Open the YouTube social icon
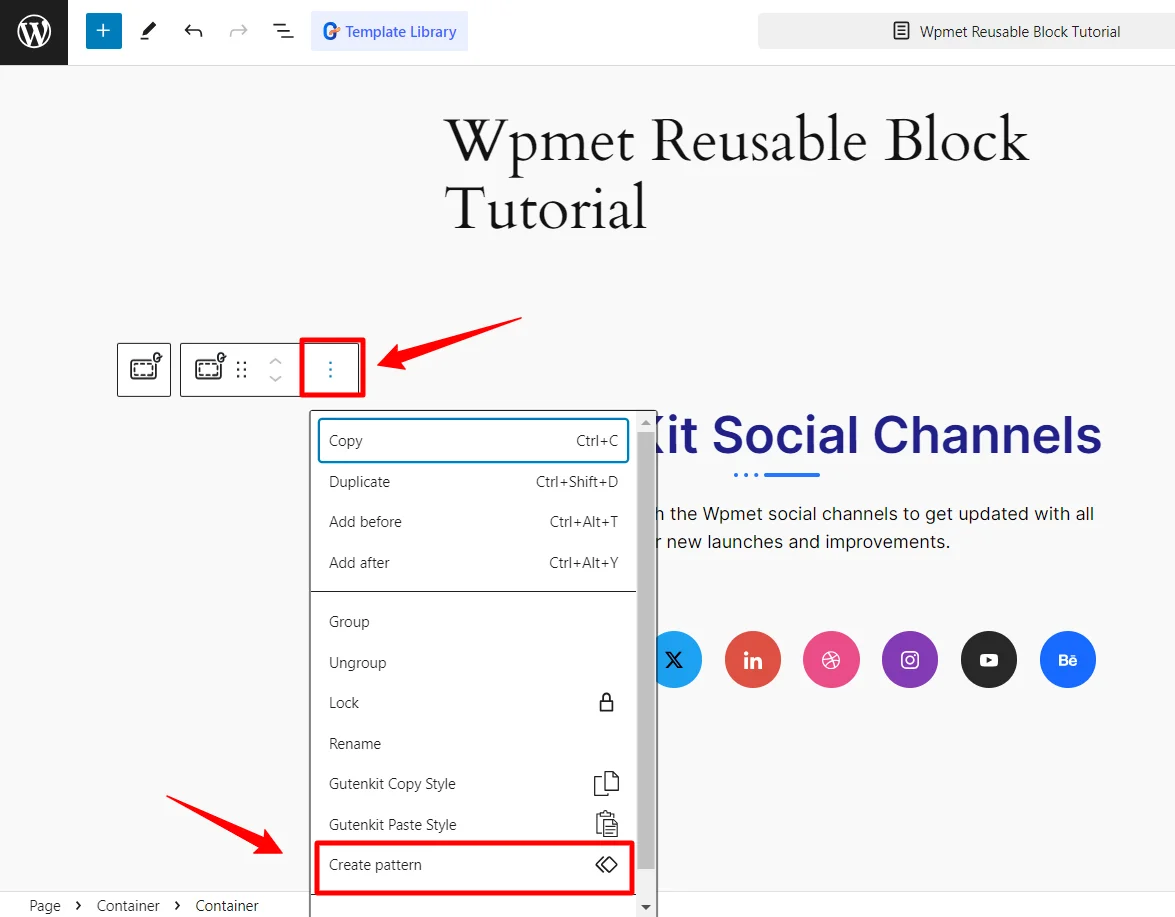The image size is (1175, 917). 988,659
